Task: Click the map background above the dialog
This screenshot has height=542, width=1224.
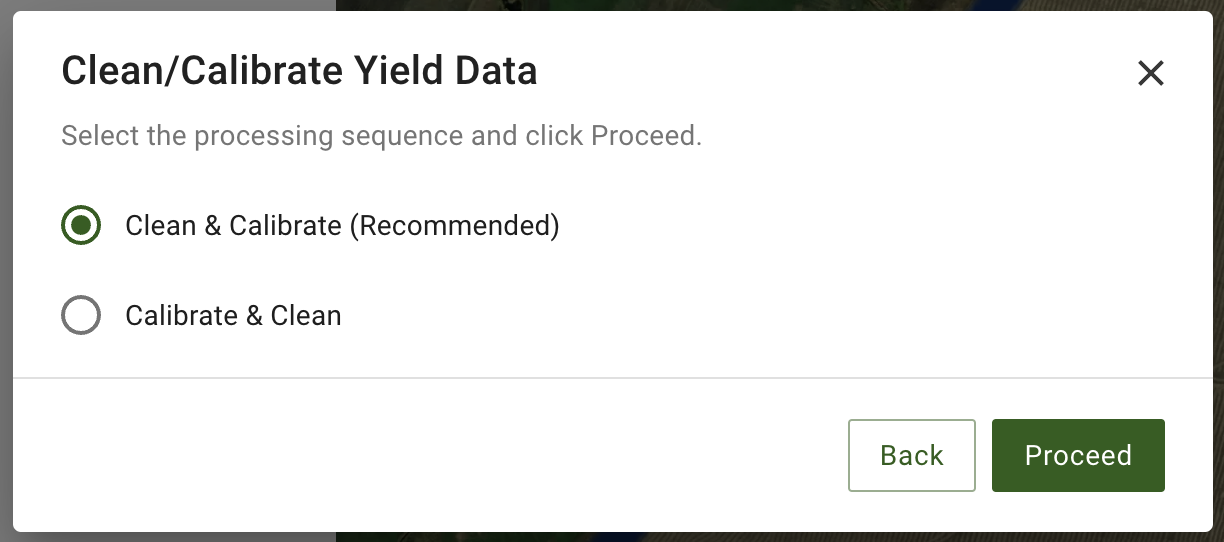Action: coord(700,5)
